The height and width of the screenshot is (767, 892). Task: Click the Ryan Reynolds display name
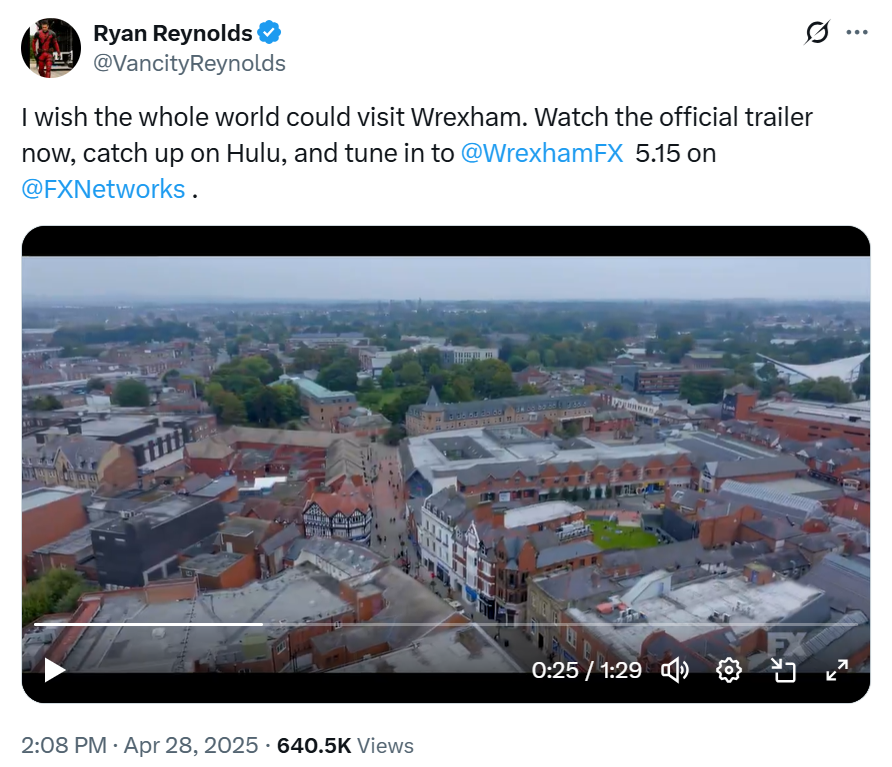pos(172,33)
